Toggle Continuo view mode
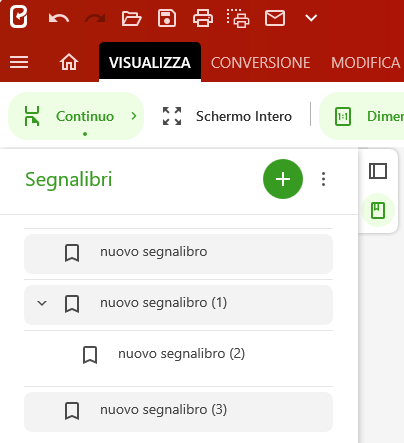This screenshot has width=404, height=443. [x=68, y=116]
